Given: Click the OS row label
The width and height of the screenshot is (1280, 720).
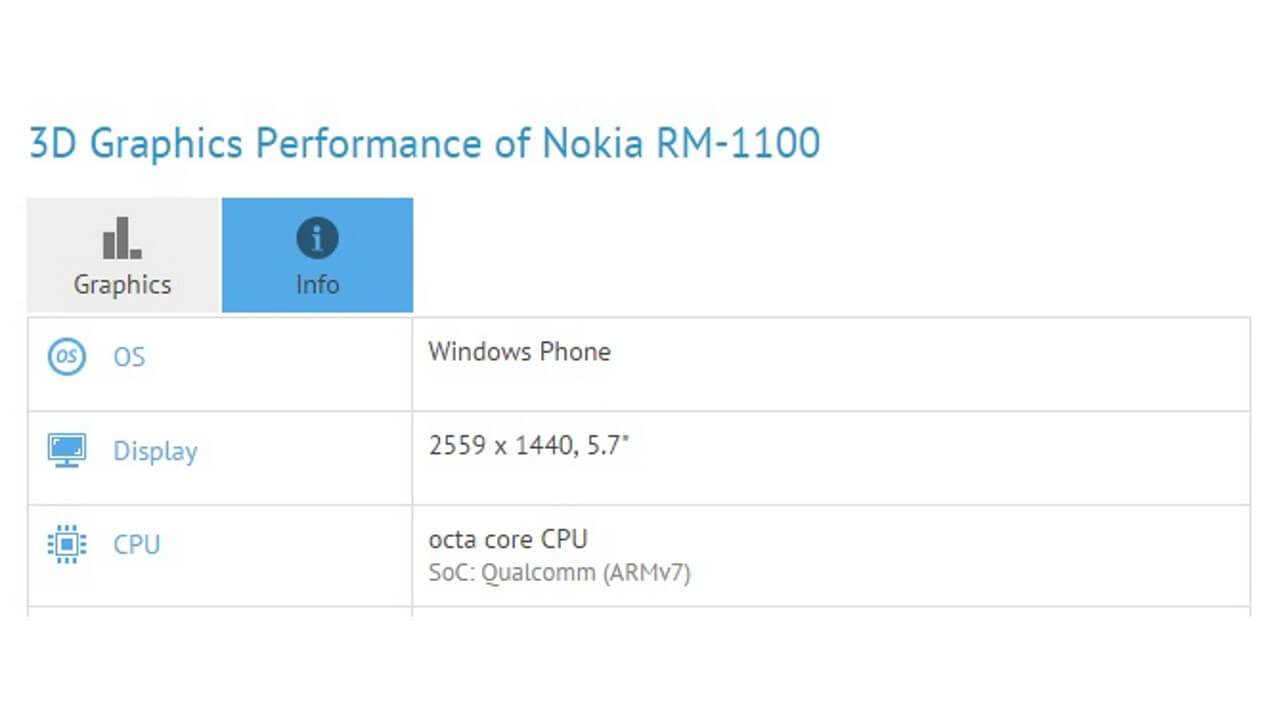Looking at the screenshot, I should tap(129, 357).
